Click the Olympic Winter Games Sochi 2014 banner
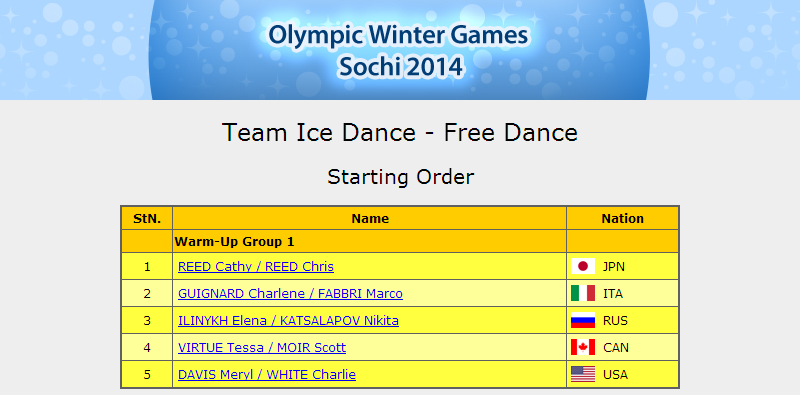The image size is (800, 395). pos(399,50)
